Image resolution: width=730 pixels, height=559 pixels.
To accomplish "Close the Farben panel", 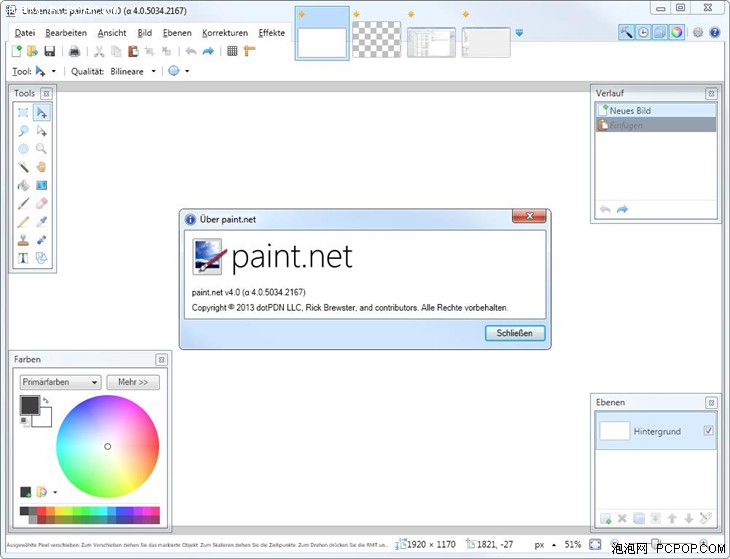I will [161, 360].
